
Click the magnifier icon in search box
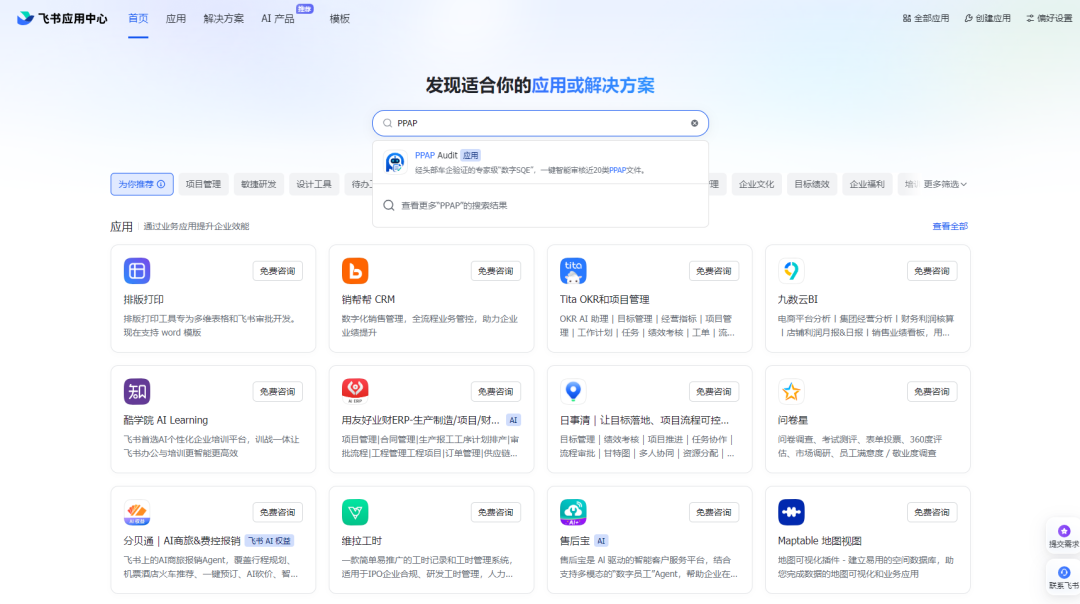(388, 123)
